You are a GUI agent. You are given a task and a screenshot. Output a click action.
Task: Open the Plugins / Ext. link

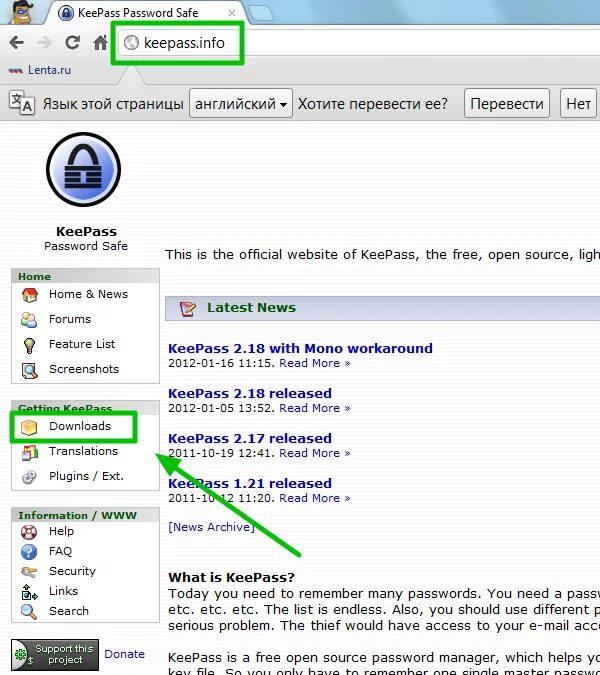point(86,476)
